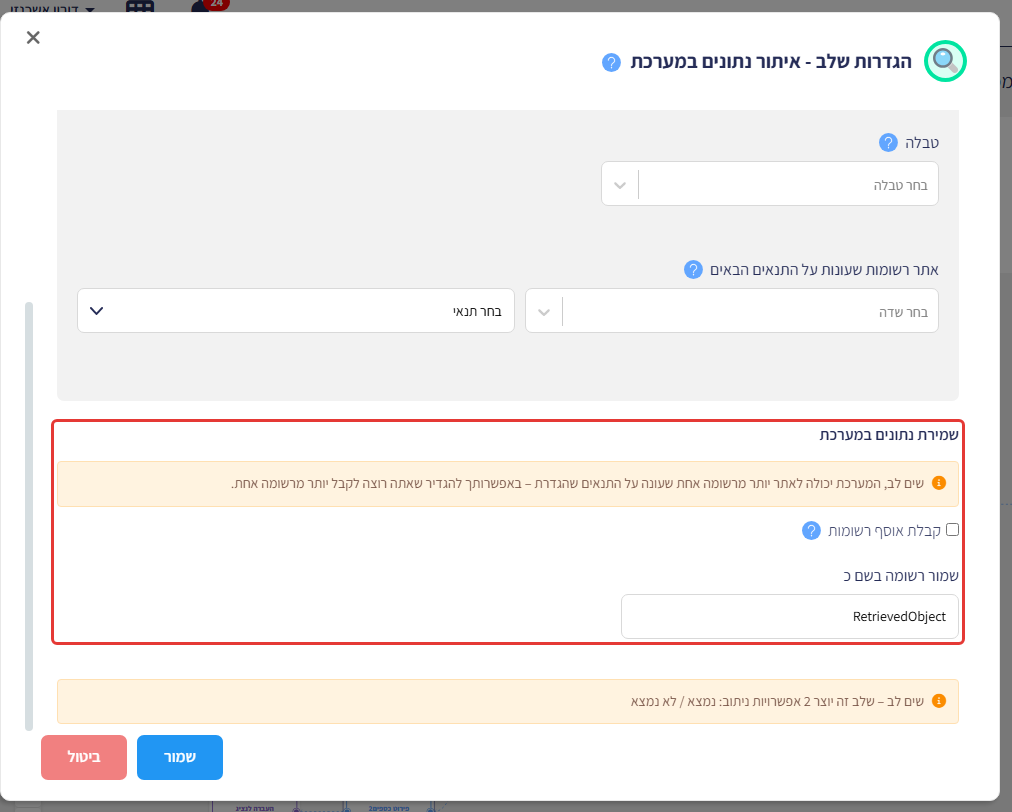
Task: Open help icon beside טבלה label
Action: coord(888,143)
